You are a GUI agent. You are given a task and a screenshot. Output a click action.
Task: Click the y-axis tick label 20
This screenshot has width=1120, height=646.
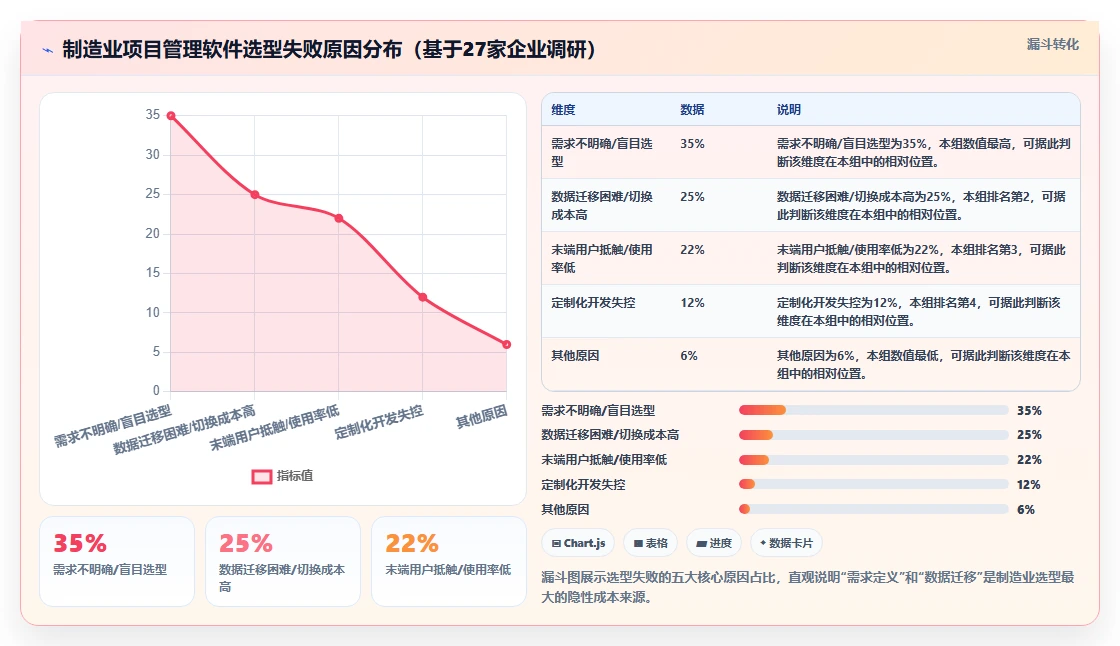[x=152, y=234]
